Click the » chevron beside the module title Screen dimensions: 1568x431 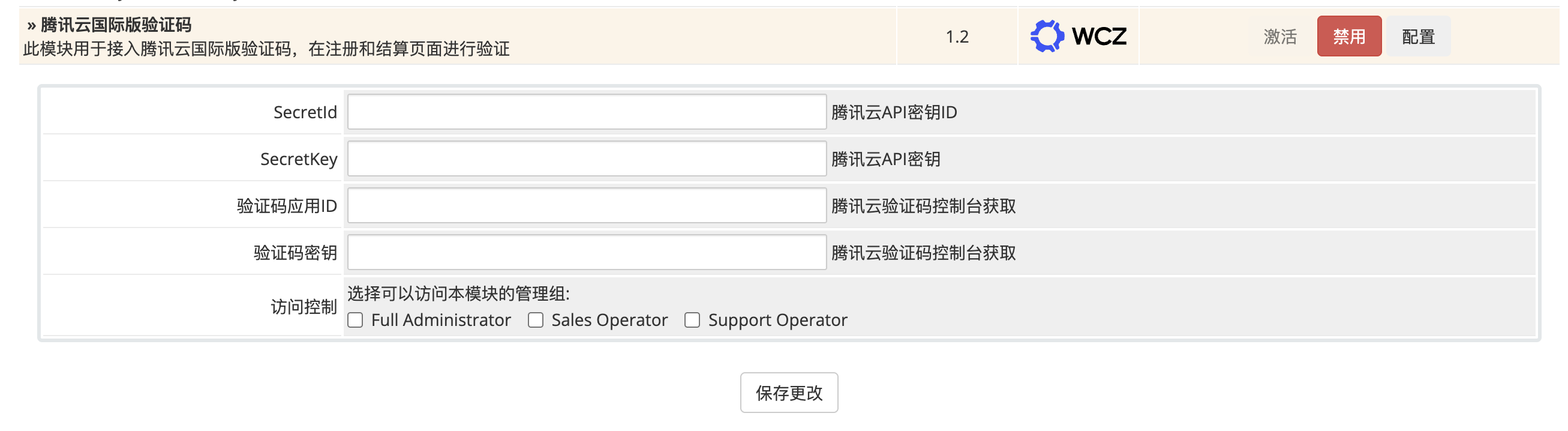click(x=32, y=26)
